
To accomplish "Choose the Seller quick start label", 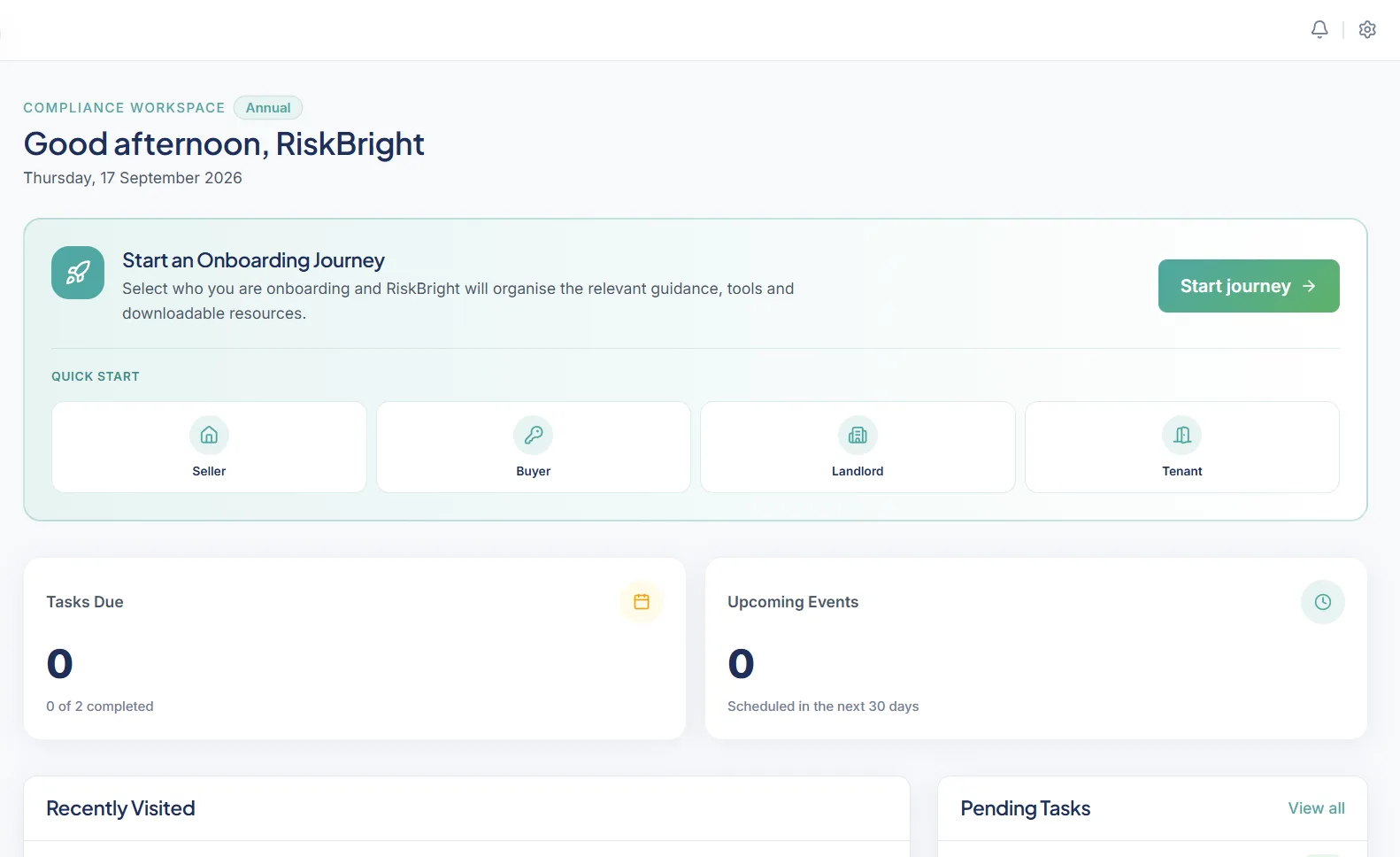I will [209, 471].
